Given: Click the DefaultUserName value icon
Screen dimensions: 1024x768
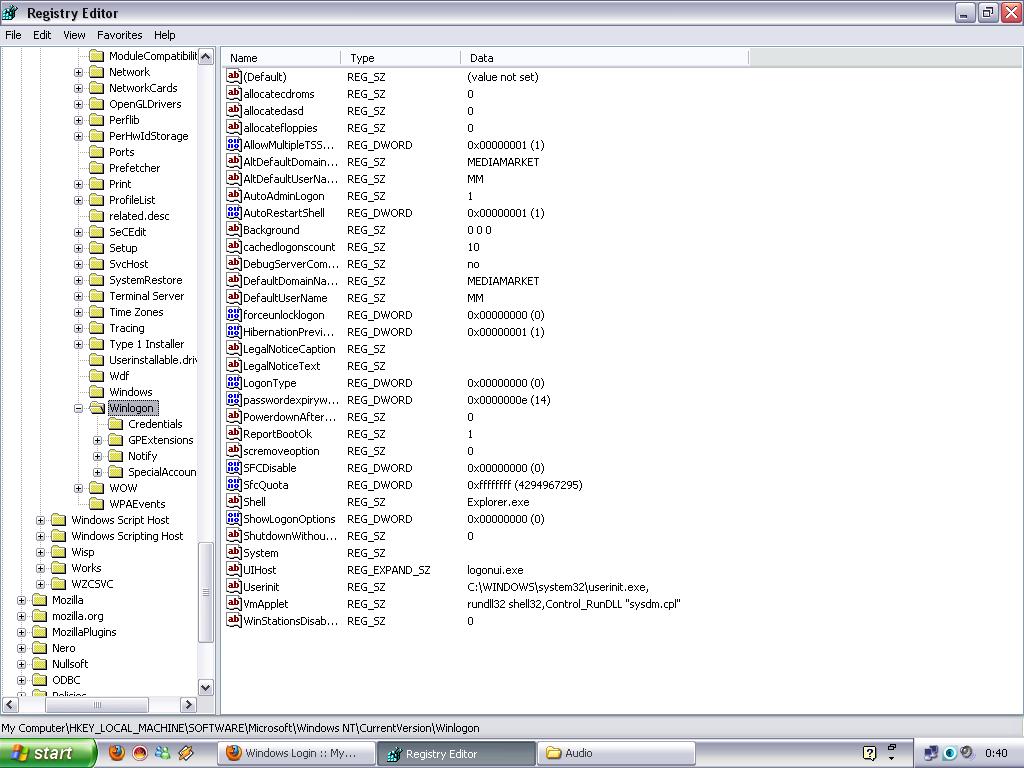Looking at the screenshot, I should (234, 298).
